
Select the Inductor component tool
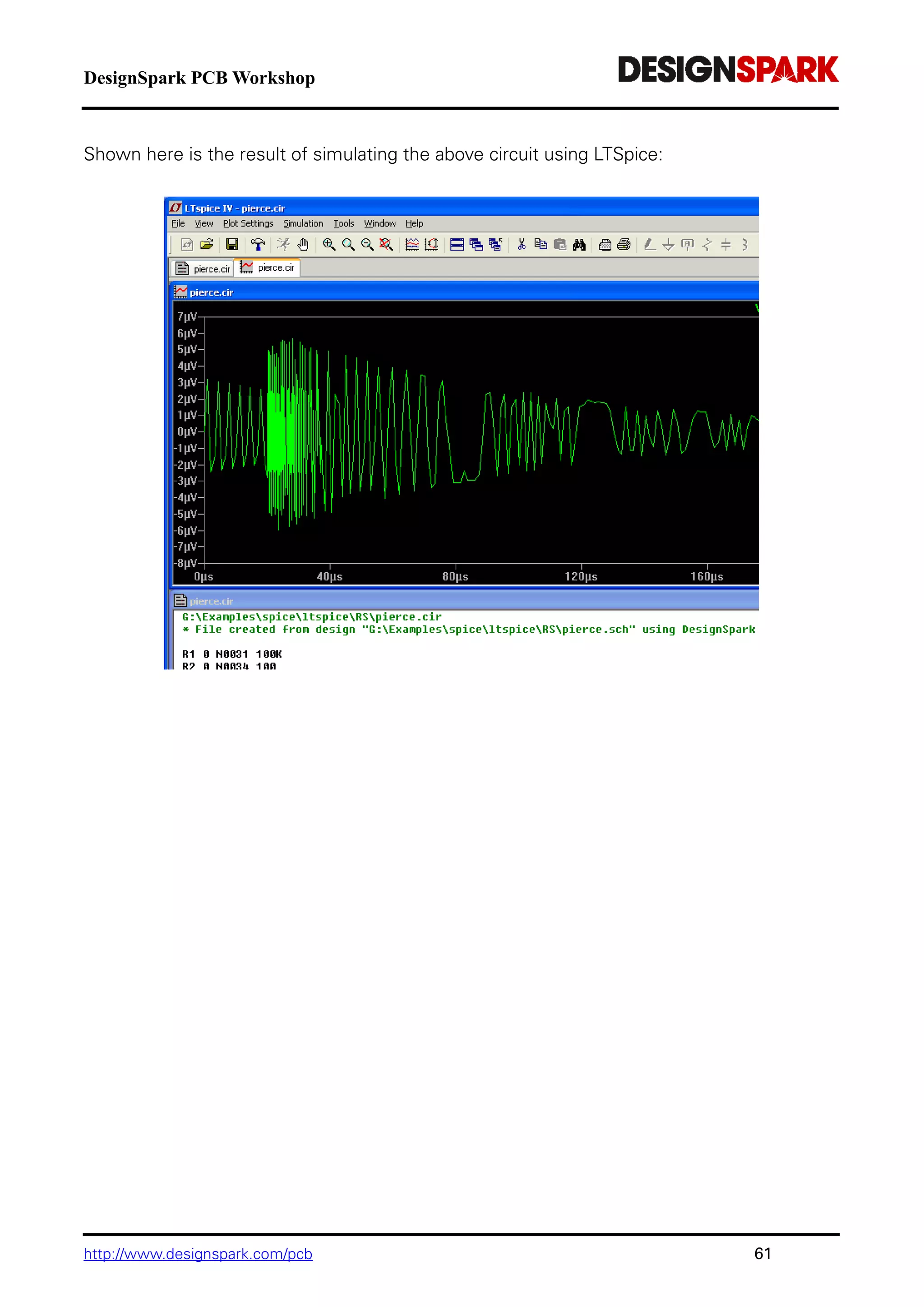[745, 245]
